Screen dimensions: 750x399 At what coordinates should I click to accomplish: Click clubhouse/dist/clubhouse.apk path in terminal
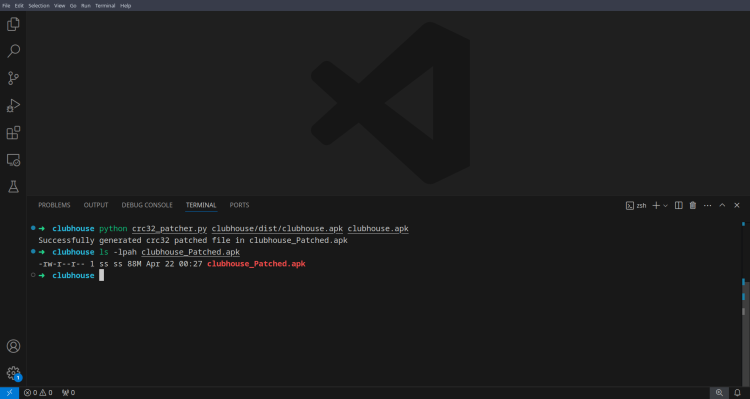click(277, 229)
